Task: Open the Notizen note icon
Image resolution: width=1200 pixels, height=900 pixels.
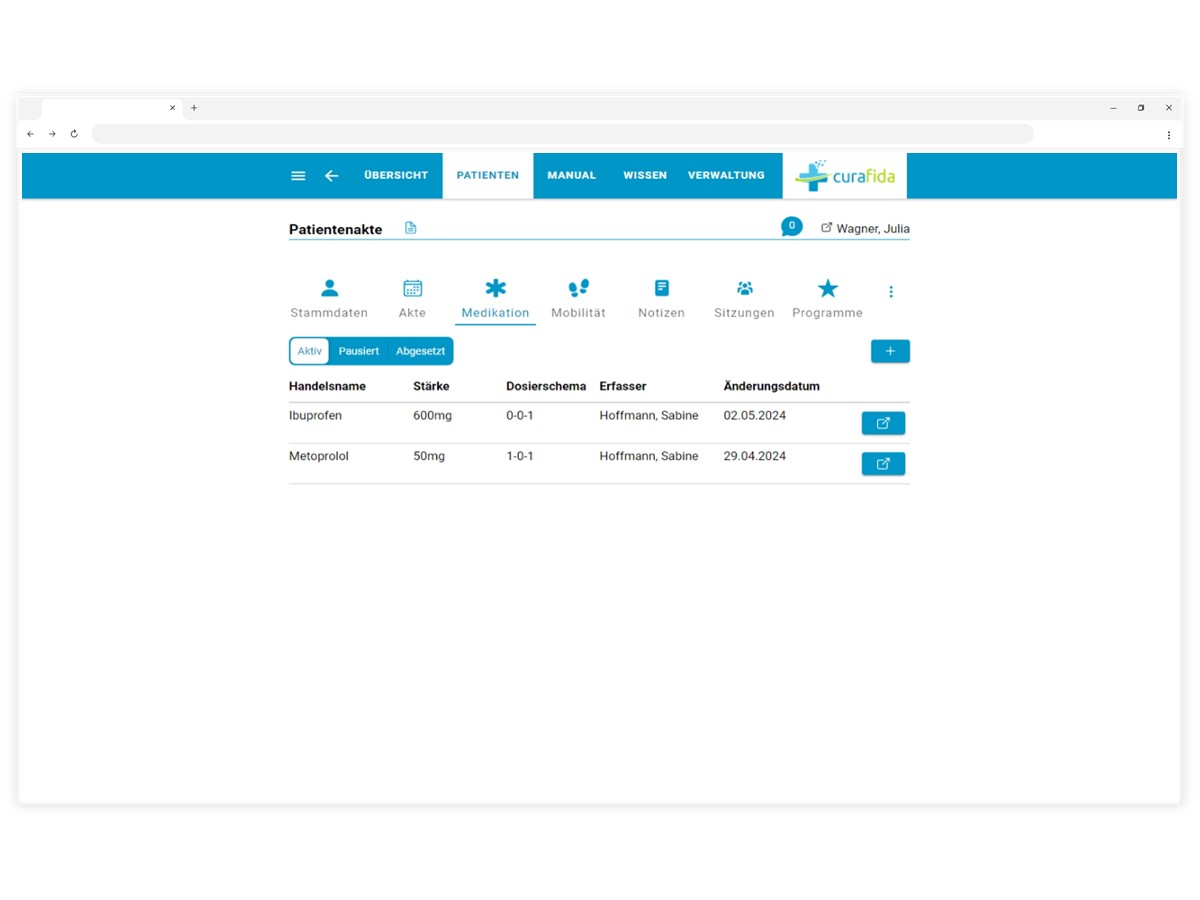Action: pyautogui.click(x=661, y=288)
